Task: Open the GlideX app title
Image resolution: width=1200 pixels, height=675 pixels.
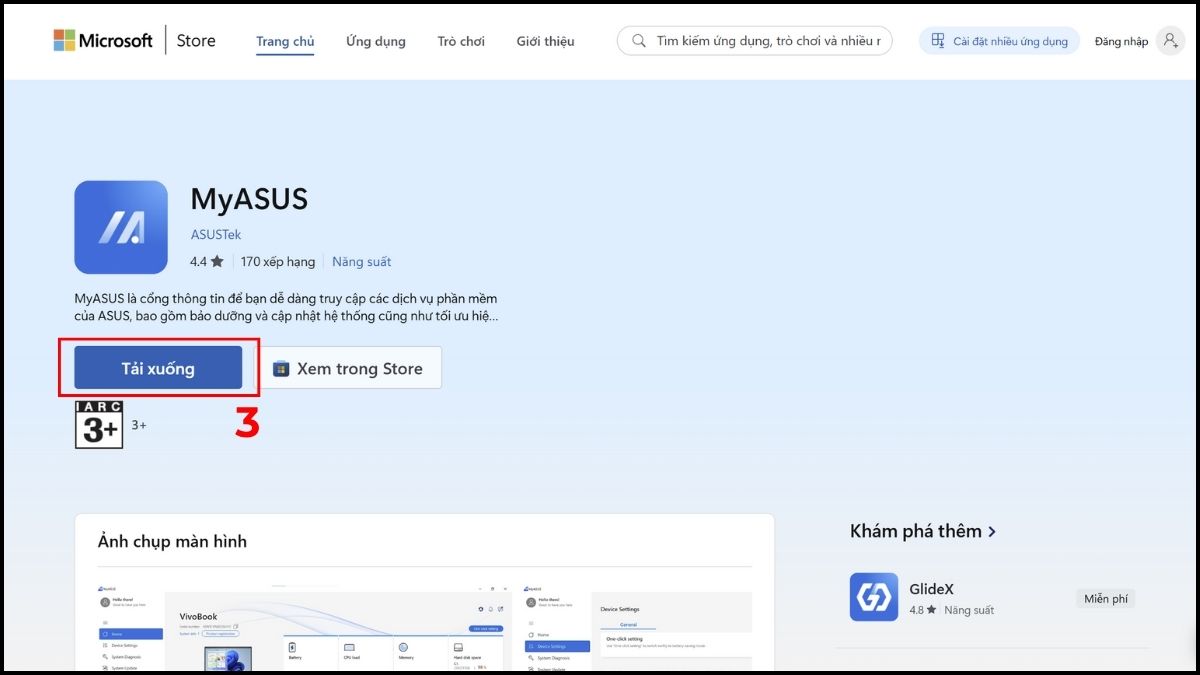Action: [x=932, y=589]
